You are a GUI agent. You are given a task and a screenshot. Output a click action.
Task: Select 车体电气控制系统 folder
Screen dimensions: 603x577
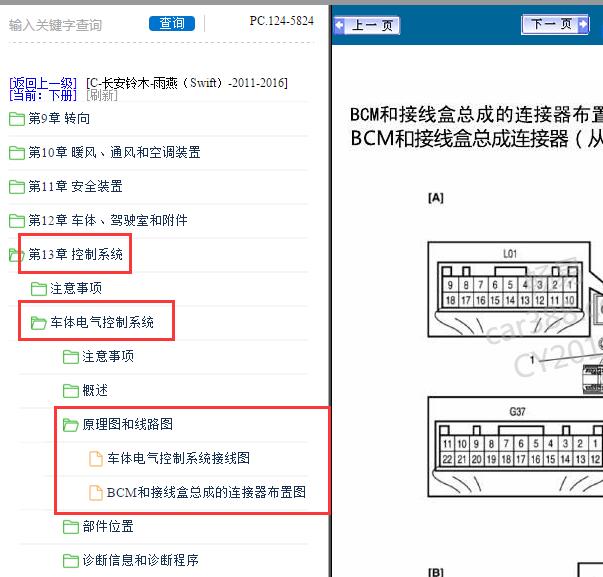(102, 322)
